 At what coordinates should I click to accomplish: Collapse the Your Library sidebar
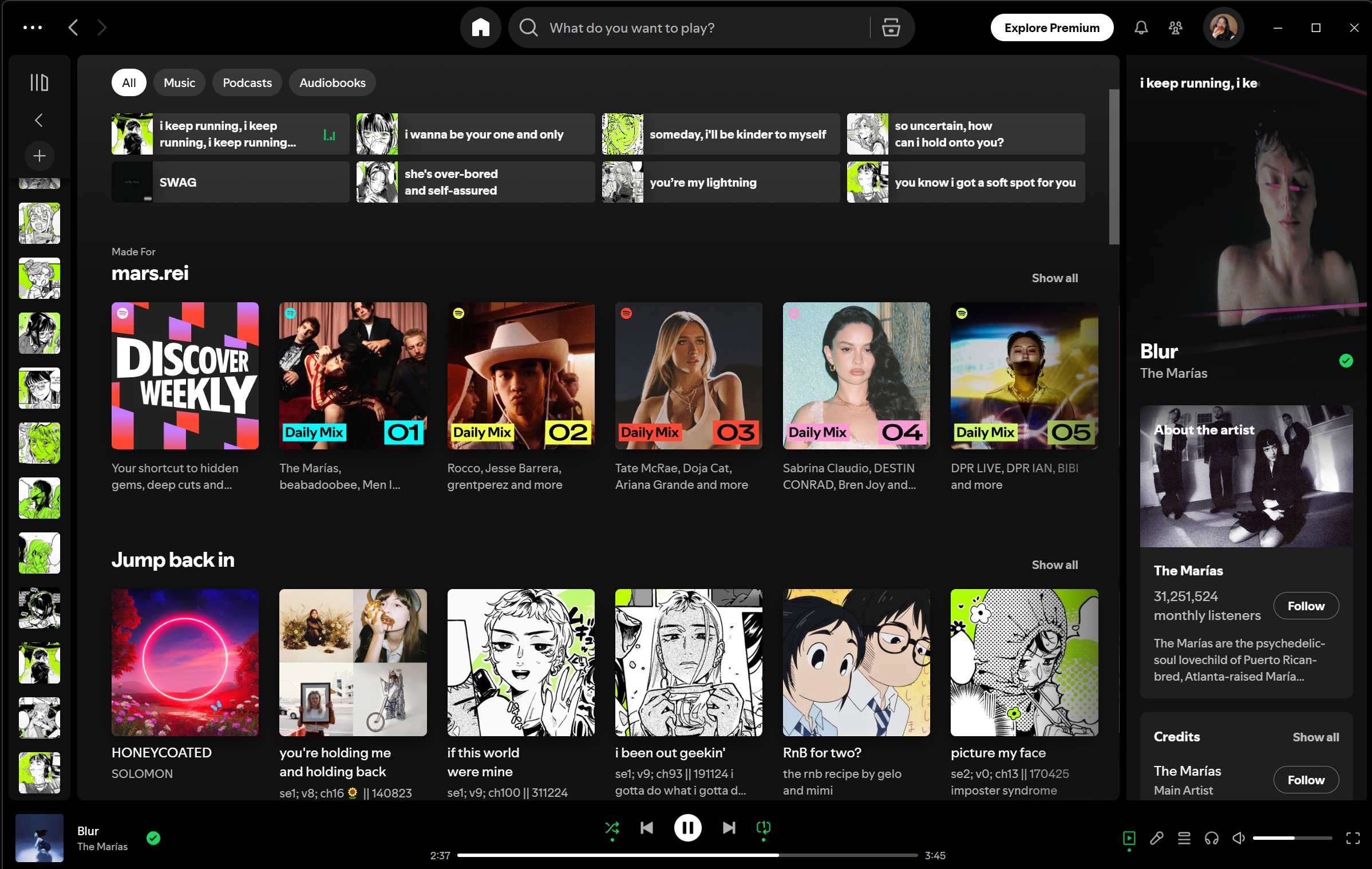coord(39,82)
